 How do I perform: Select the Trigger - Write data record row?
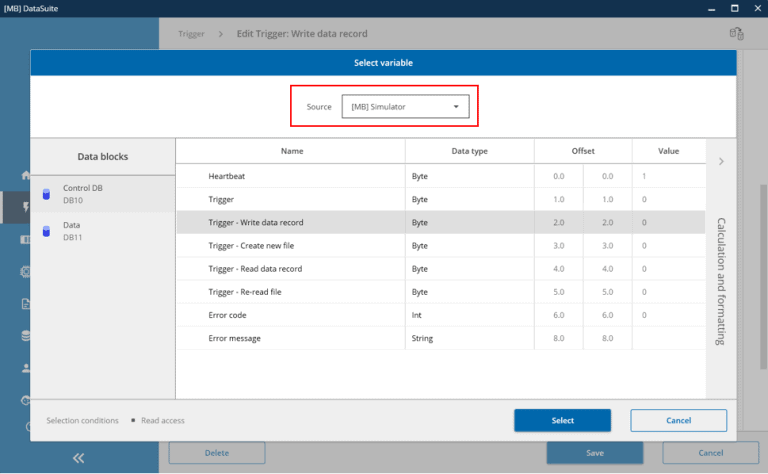pyautogui.click(x=441, y=222)
